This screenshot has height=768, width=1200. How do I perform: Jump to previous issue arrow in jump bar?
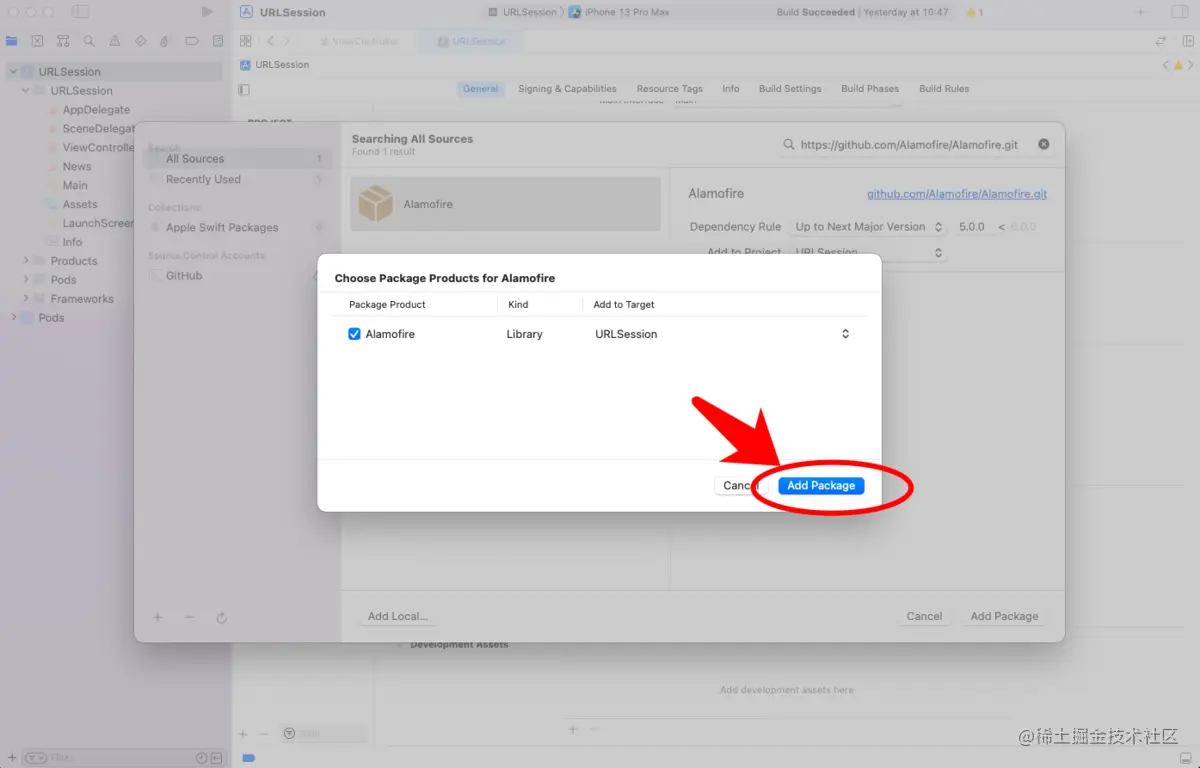tap(1166, 65)
